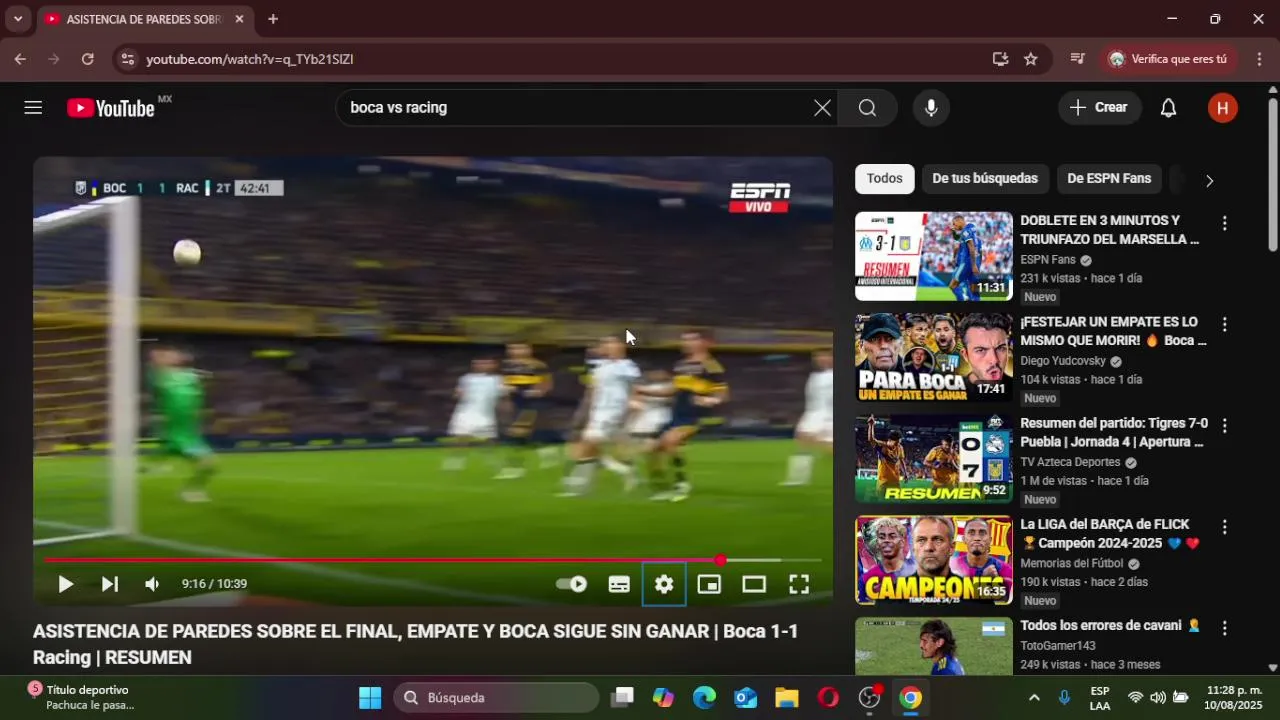1280x720 pixels.
Task: Enter full screen mode
Action: [x=799, y=584]
